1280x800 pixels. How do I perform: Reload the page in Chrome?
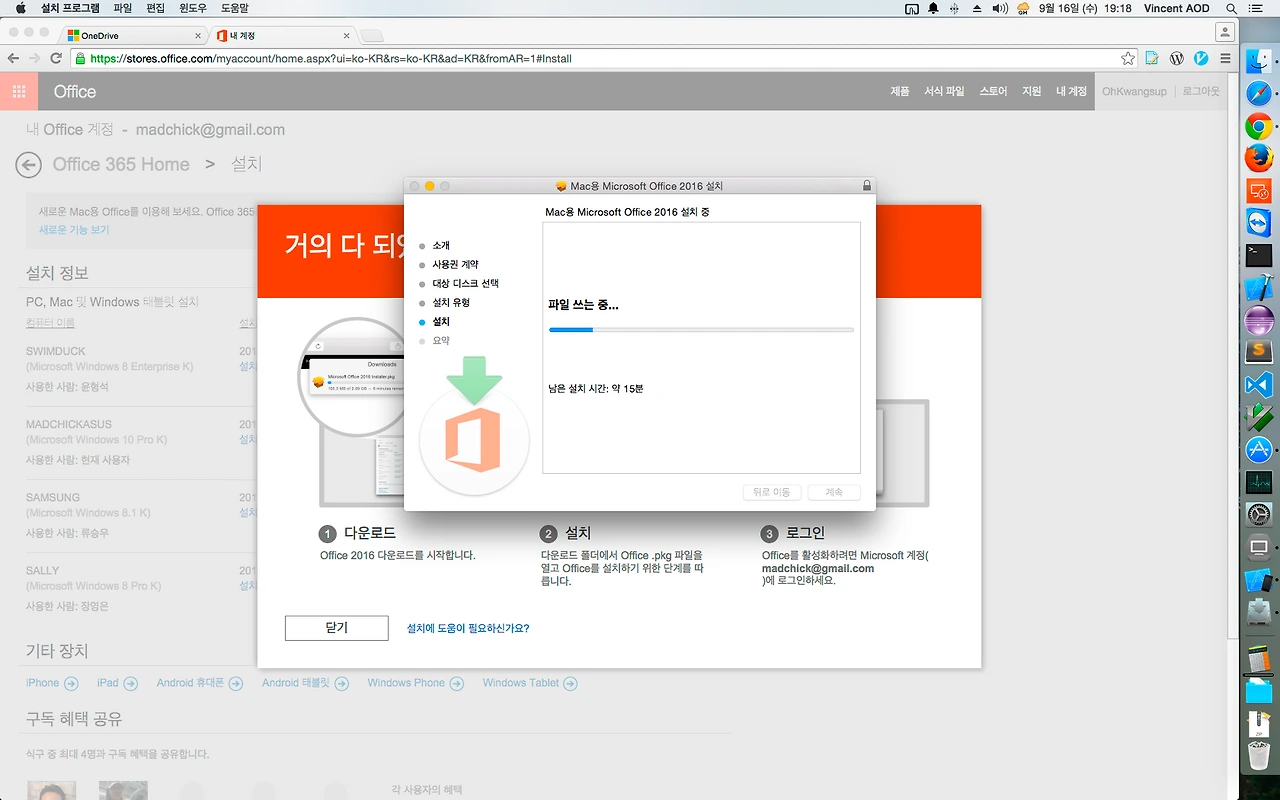click(56, 59)
